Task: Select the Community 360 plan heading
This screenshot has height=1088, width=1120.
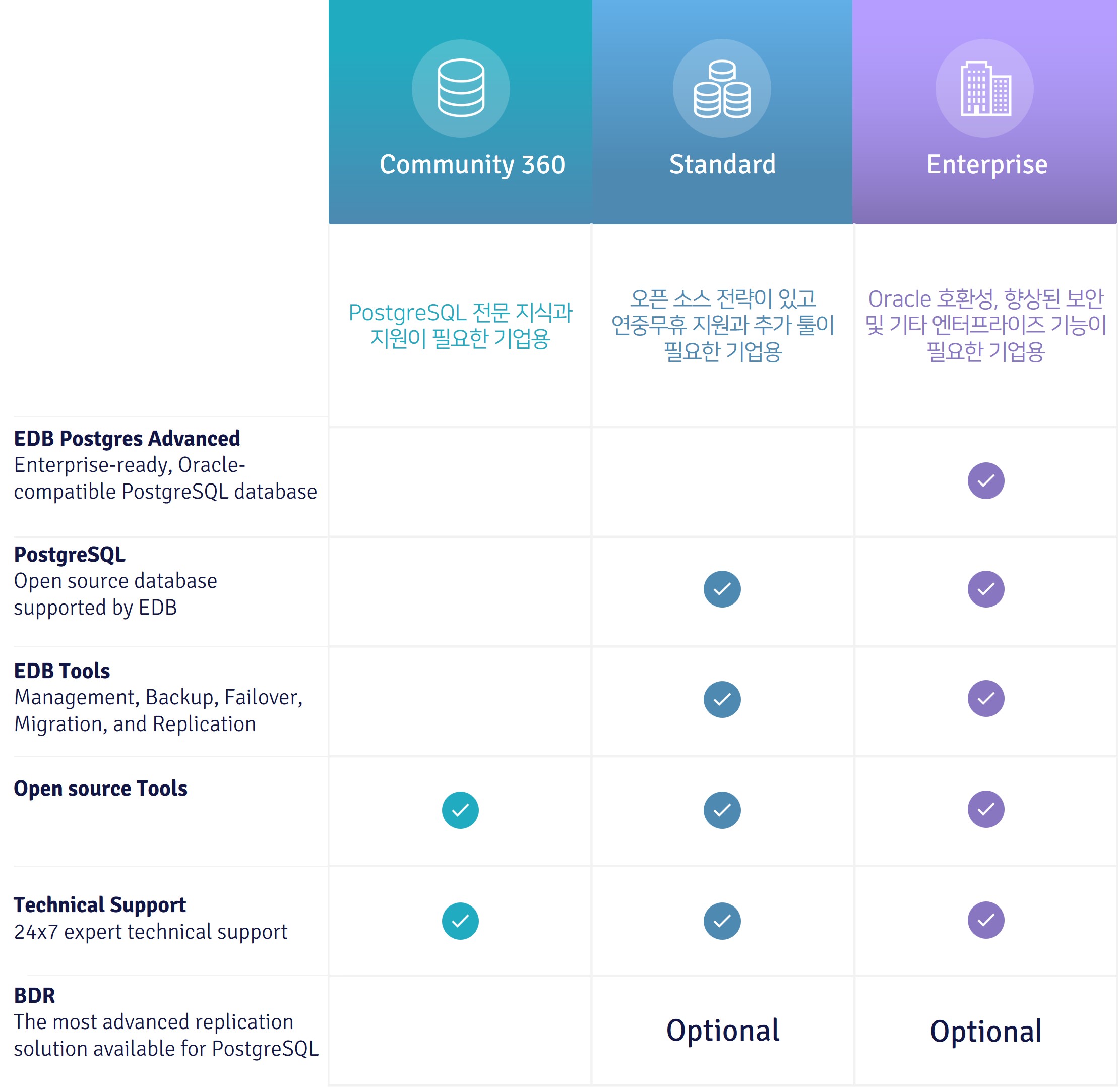Action: coord(472,165)
